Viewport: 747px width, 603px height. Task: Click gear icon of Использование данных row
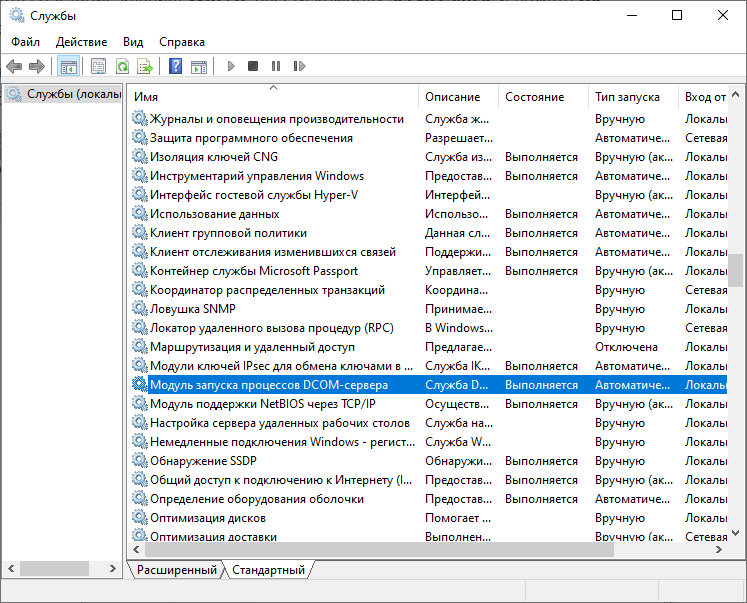(x=140, y=214)
